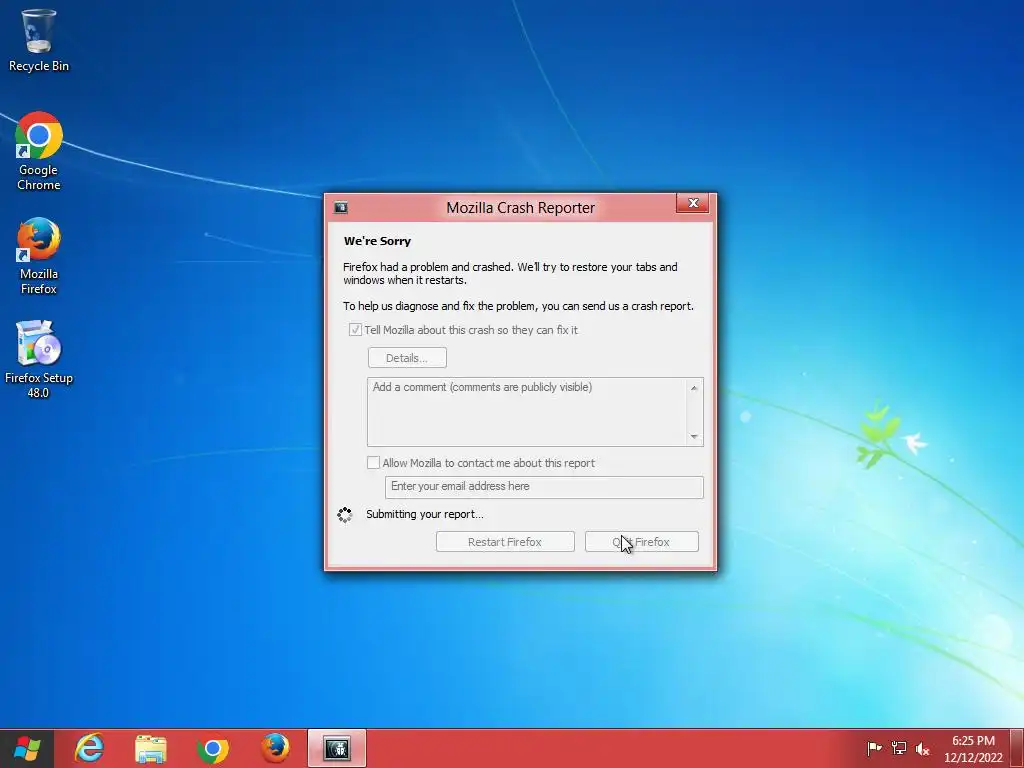Open Internet Explorer from the taskbar

[x=89, y=748]
